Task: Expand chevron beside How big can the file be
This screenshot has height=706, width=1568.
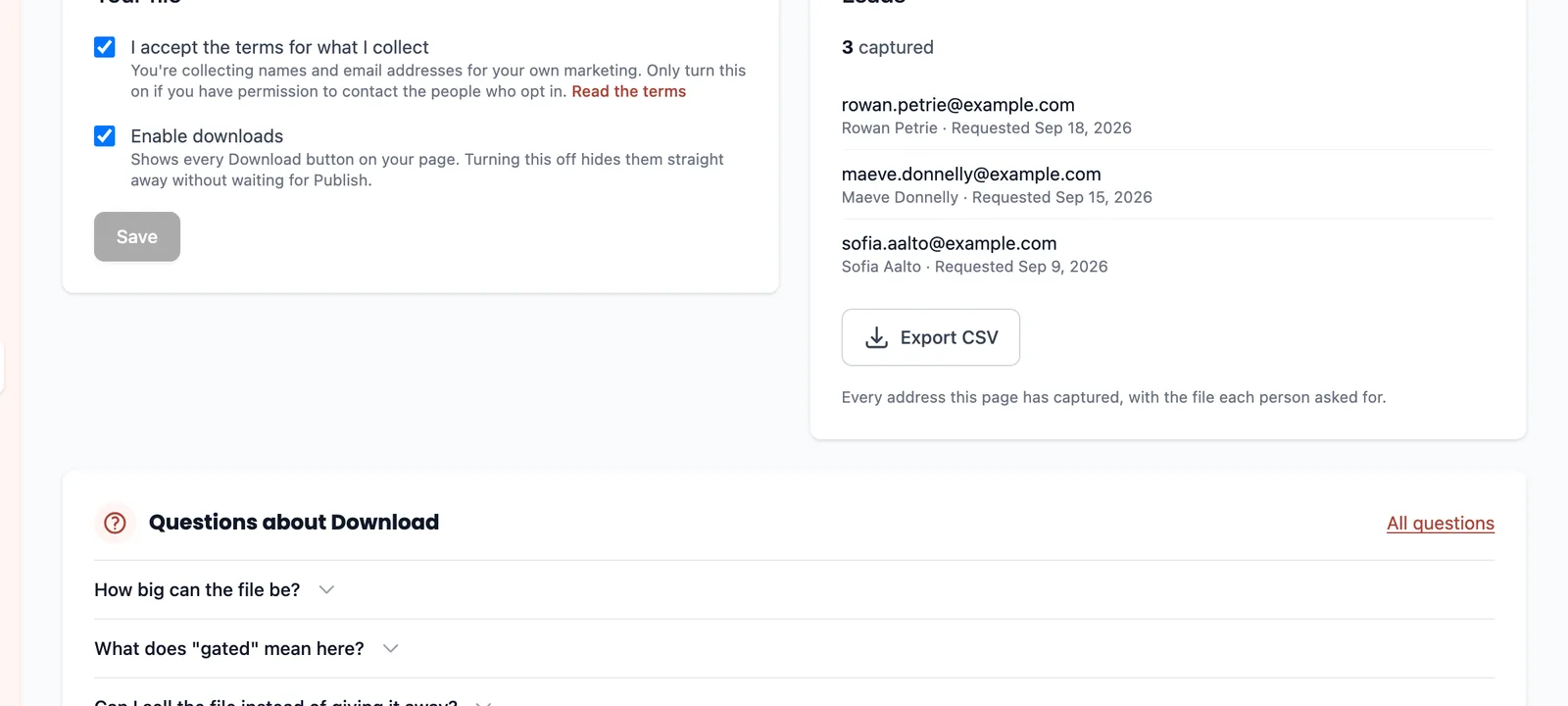Action: [327, 590]
